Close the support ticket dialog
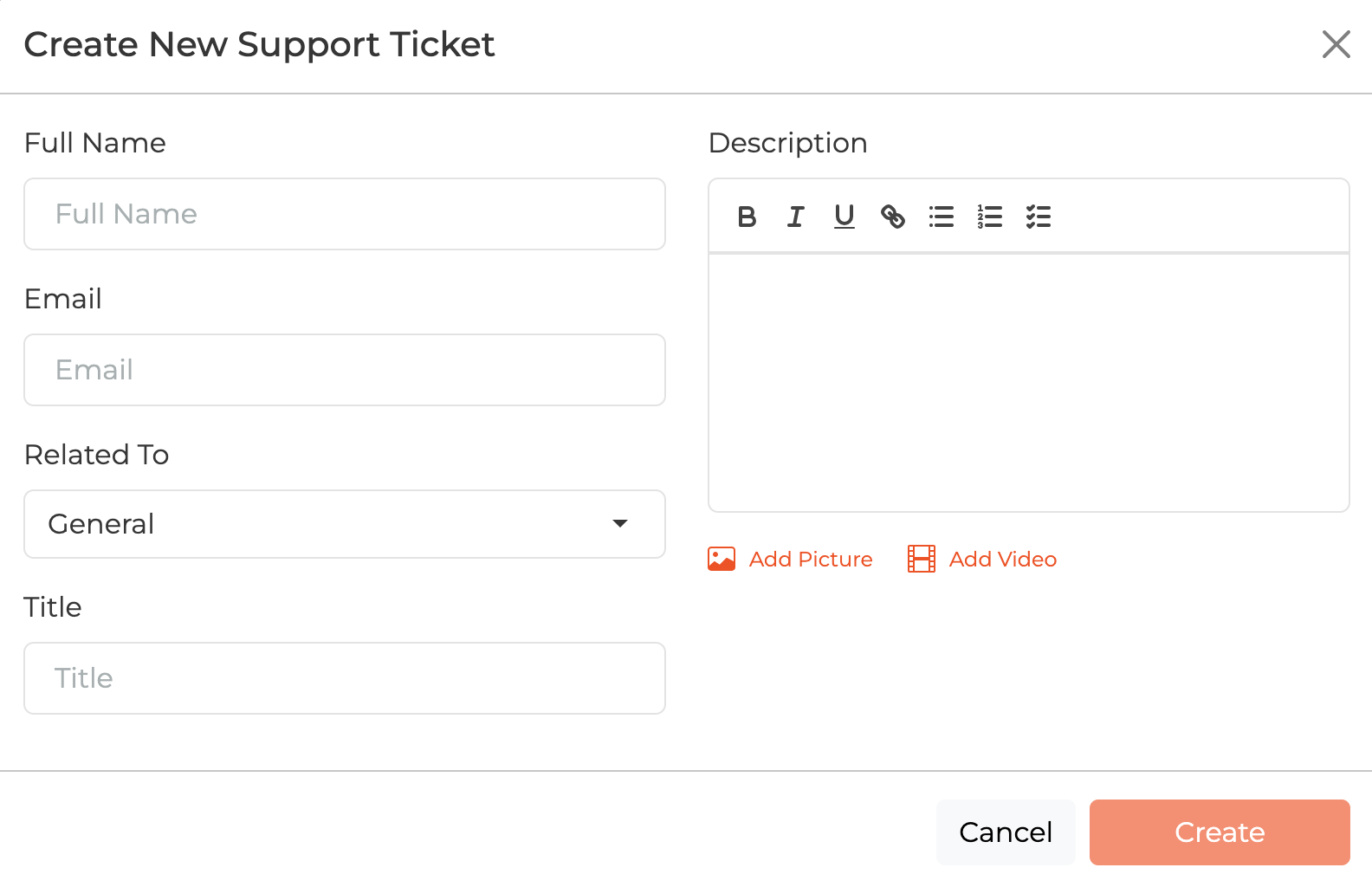Image resolution: width=1372 pixels, height=887 pixels. 1336,44
